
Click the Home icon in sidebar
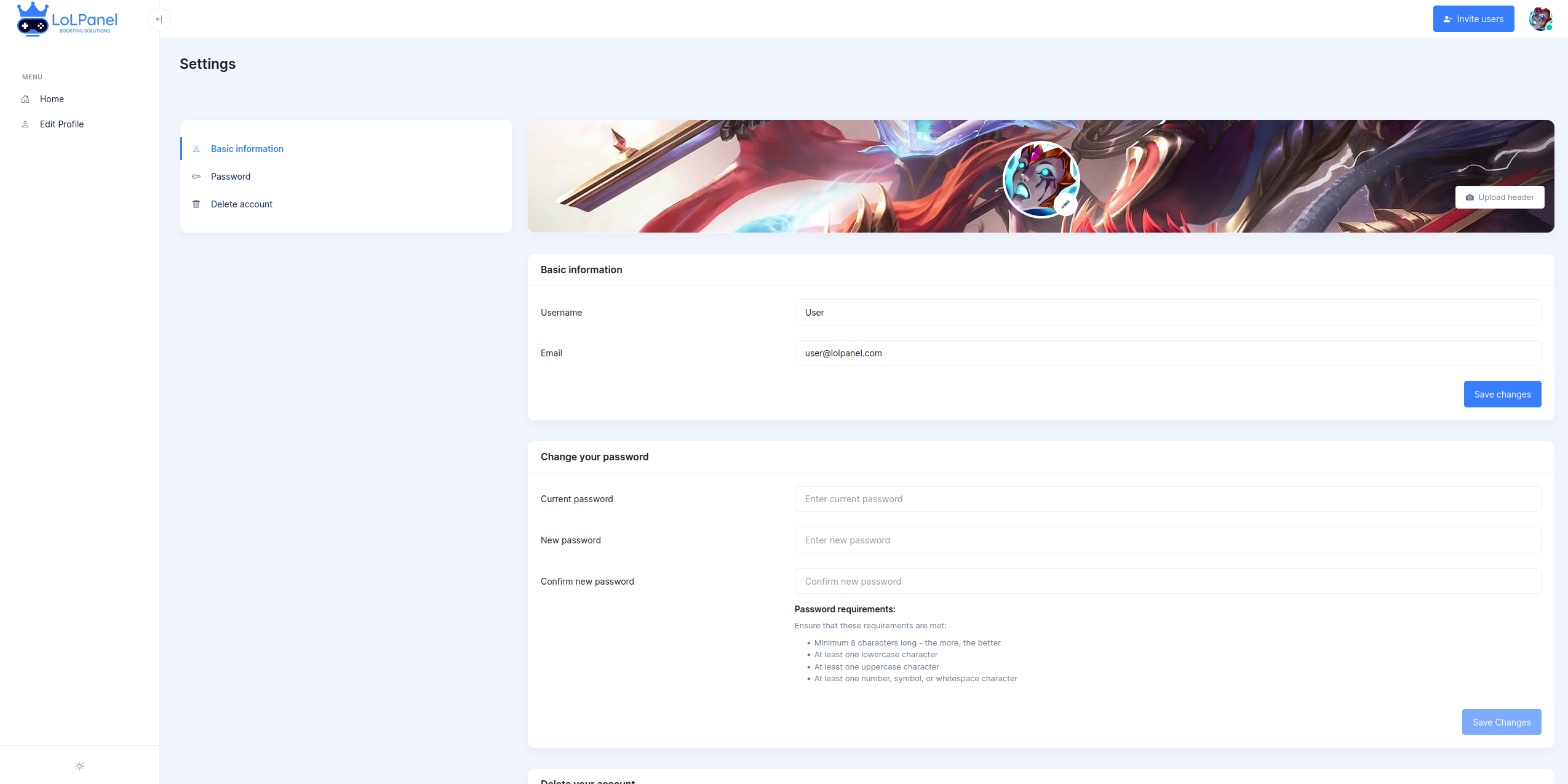(x=25, y=99)
